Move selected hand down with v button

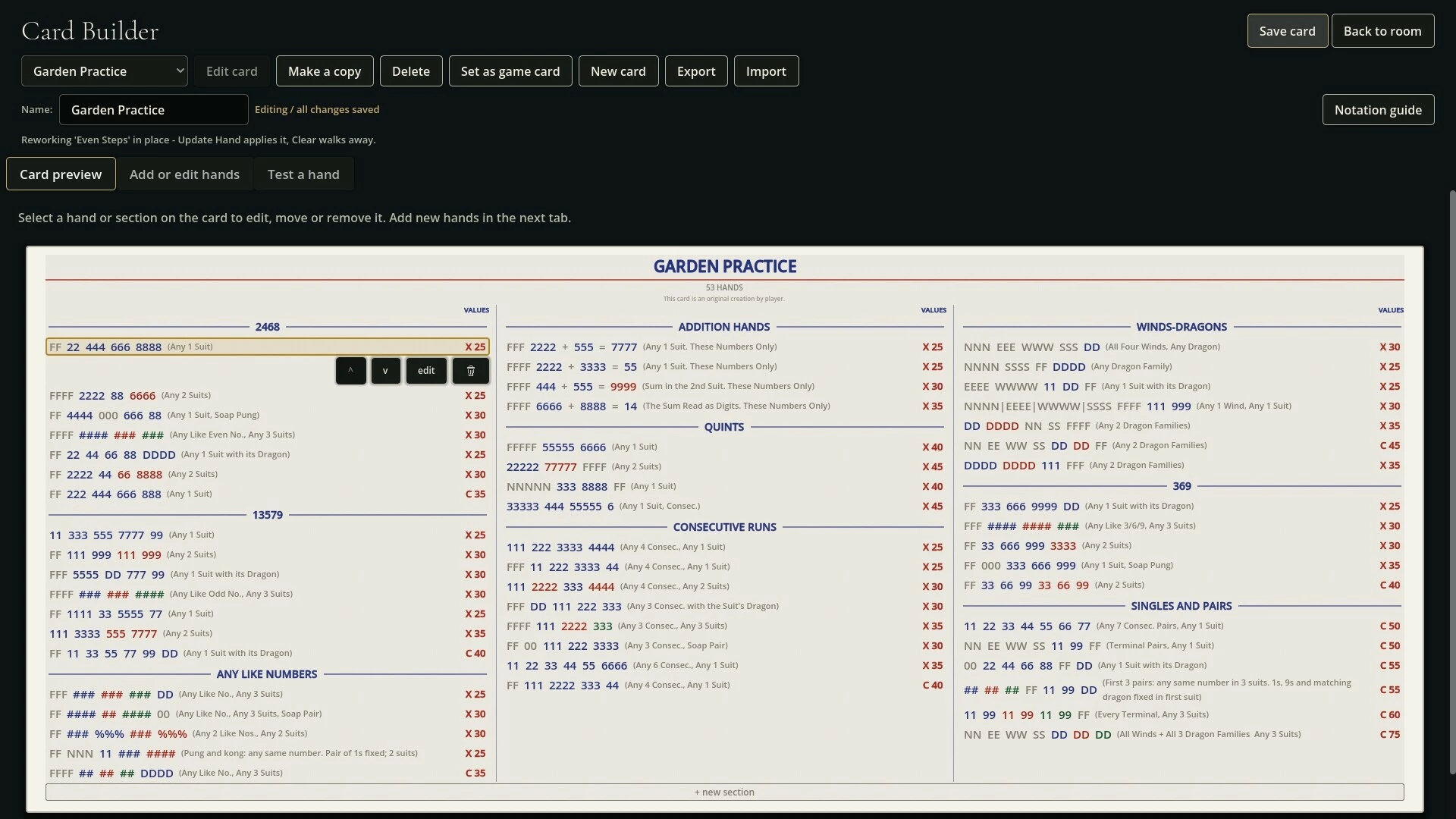(x=385, y=371)
